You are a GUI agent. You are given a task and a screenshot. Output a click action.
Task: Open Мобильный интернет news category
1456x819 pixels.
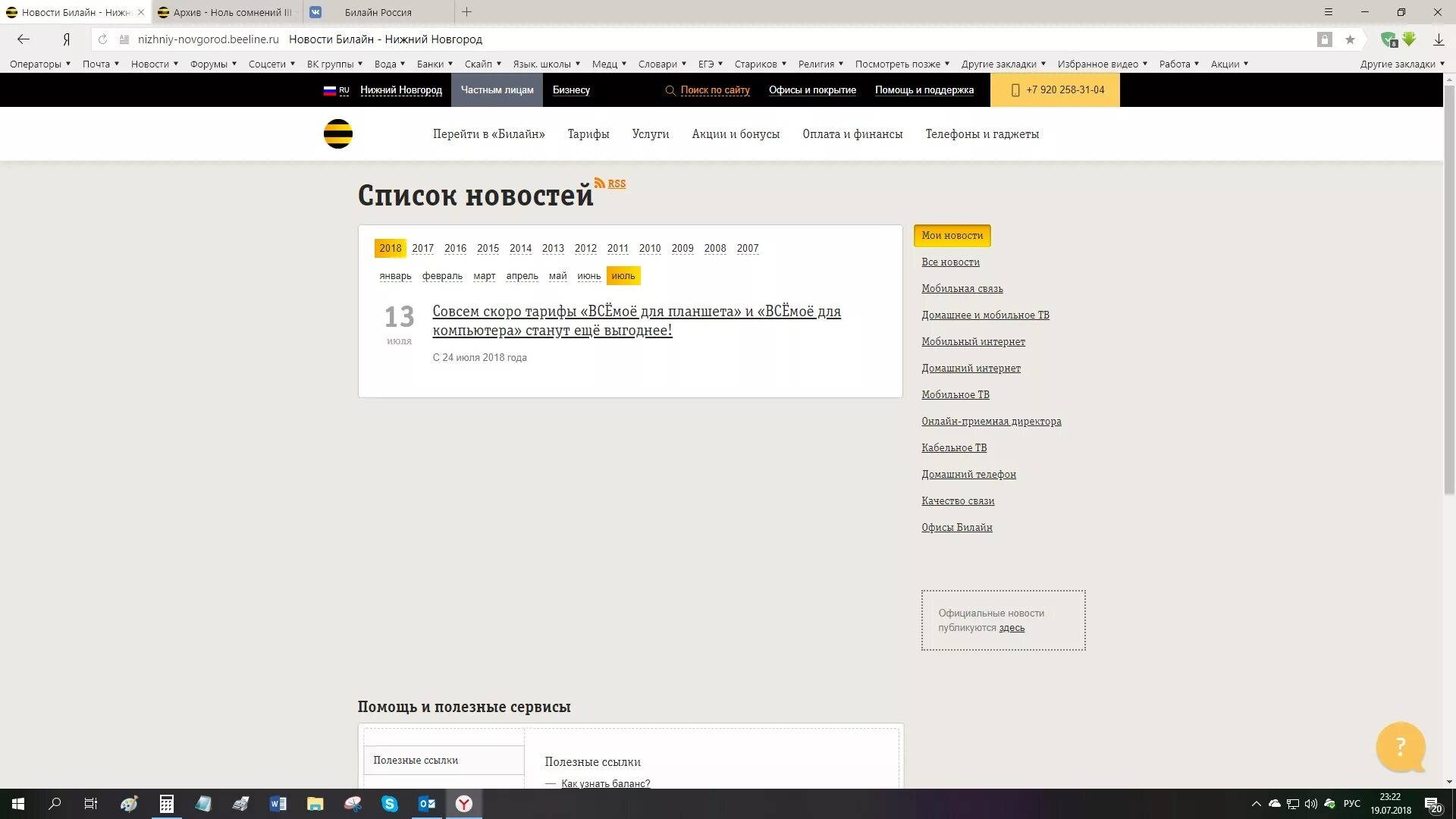coord(973,342)
